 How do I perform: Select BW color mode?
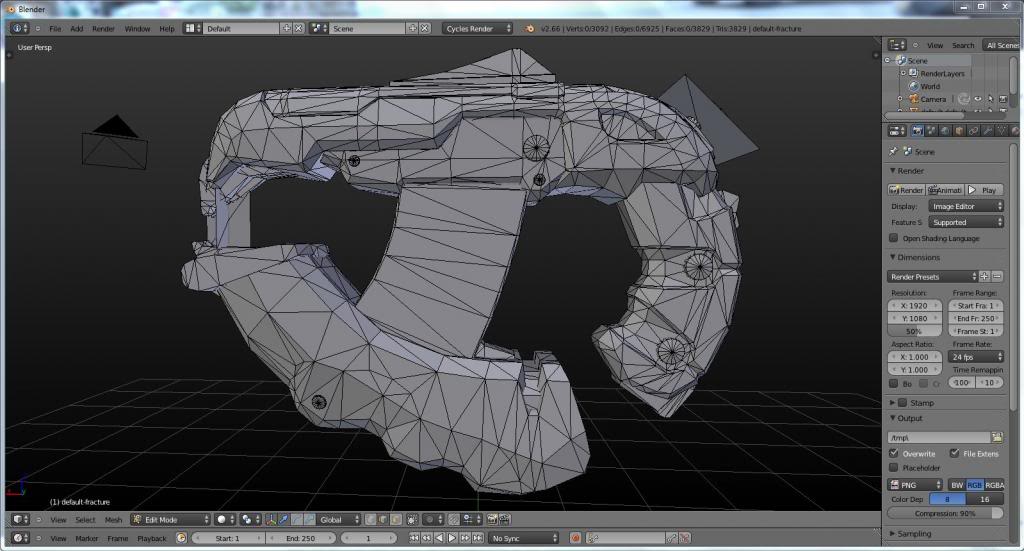tap(957, 484)
